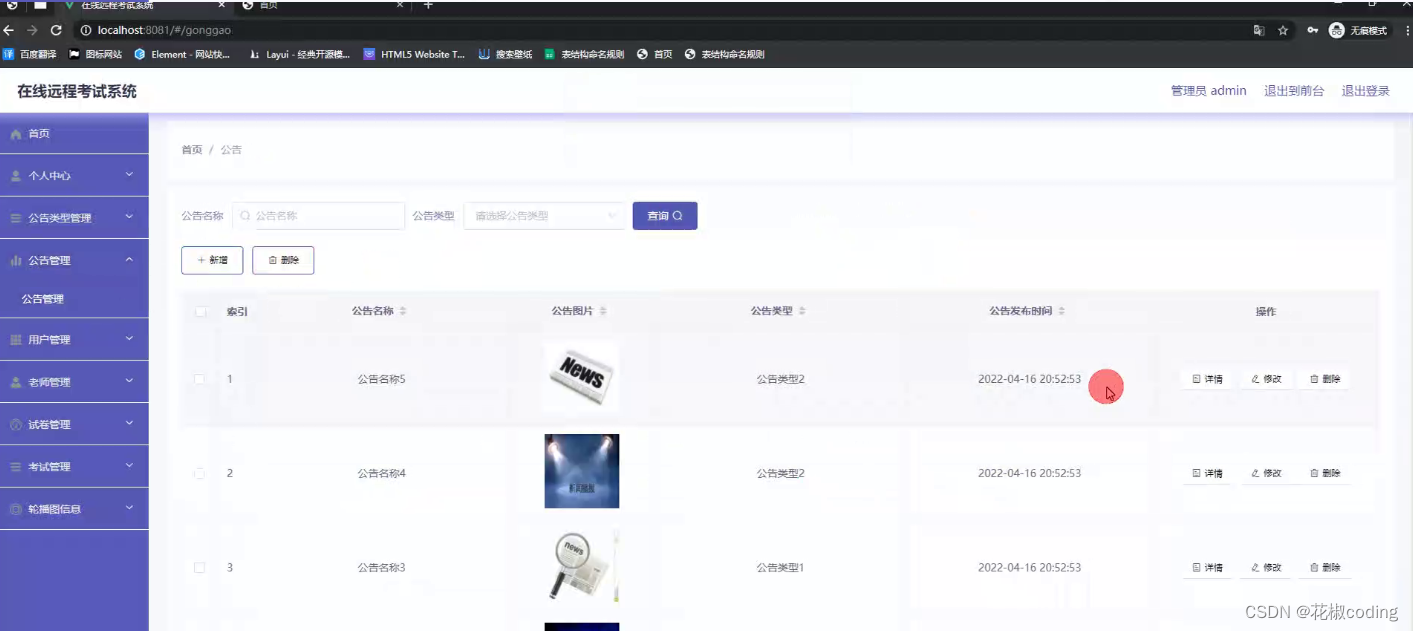The width and height of the screenshot is (1413, 631).
Task: Click the 退出登录 link
Action: point(1365,90)
